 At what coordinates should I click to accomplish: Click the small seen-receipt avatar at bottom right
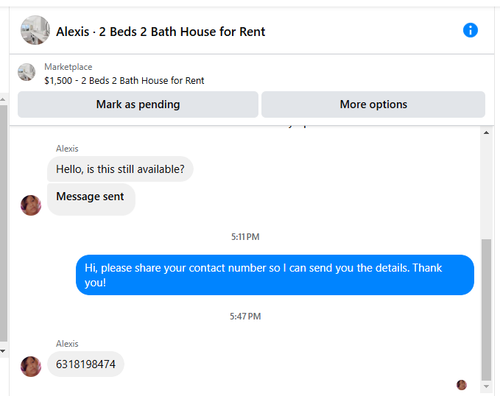point(461,385)
